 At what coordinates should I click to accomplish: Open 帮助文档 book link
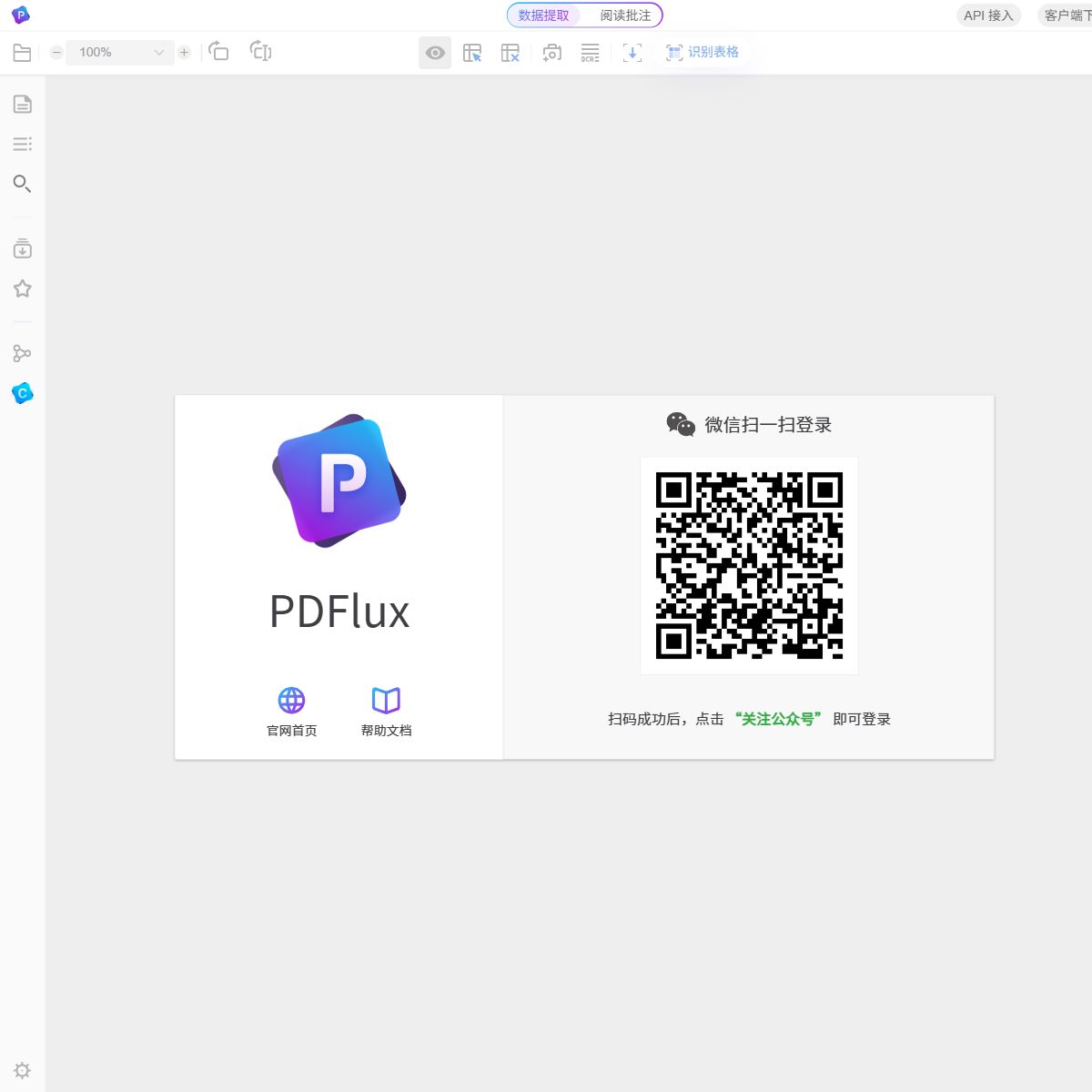coord(386,712)
